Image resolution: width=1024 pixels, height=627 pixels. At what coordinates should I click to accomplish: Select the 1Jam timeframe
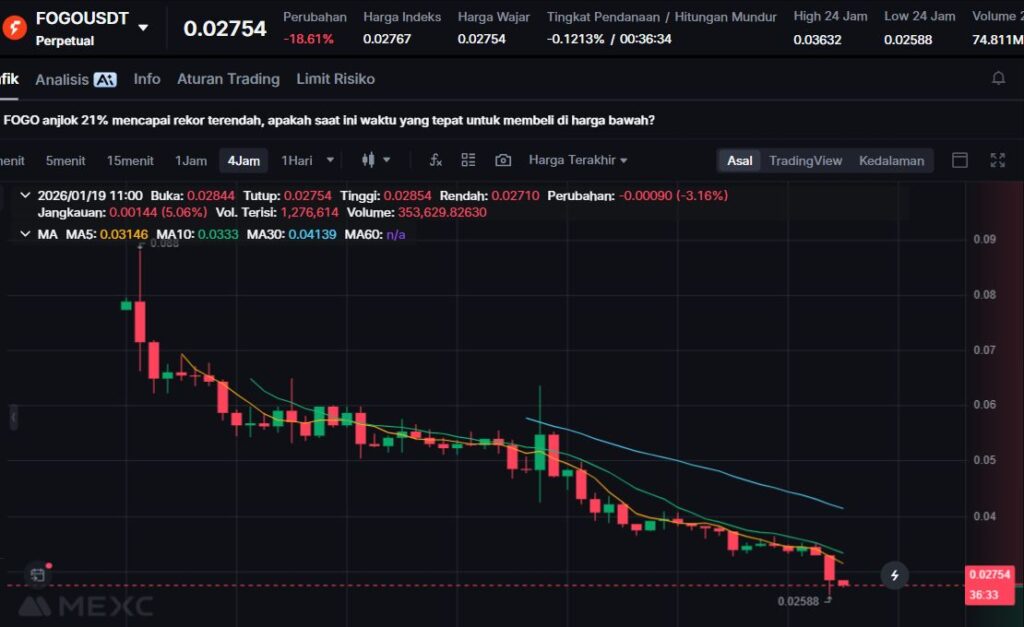[191, 160]
